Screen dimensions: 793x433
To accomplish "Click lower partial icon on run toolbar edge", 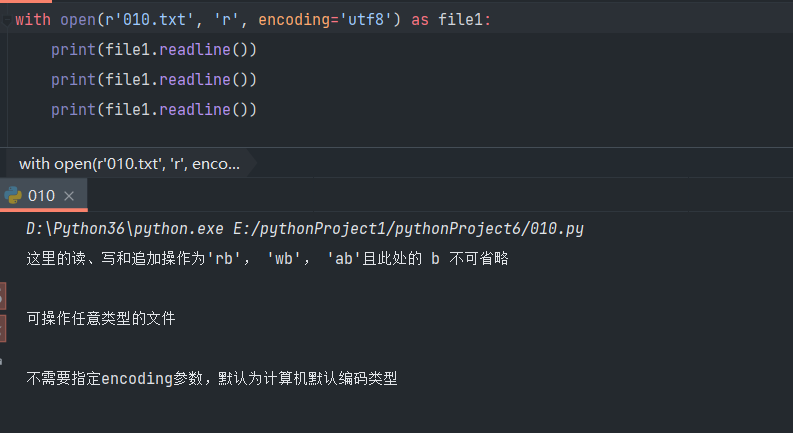I will (2, 328).
